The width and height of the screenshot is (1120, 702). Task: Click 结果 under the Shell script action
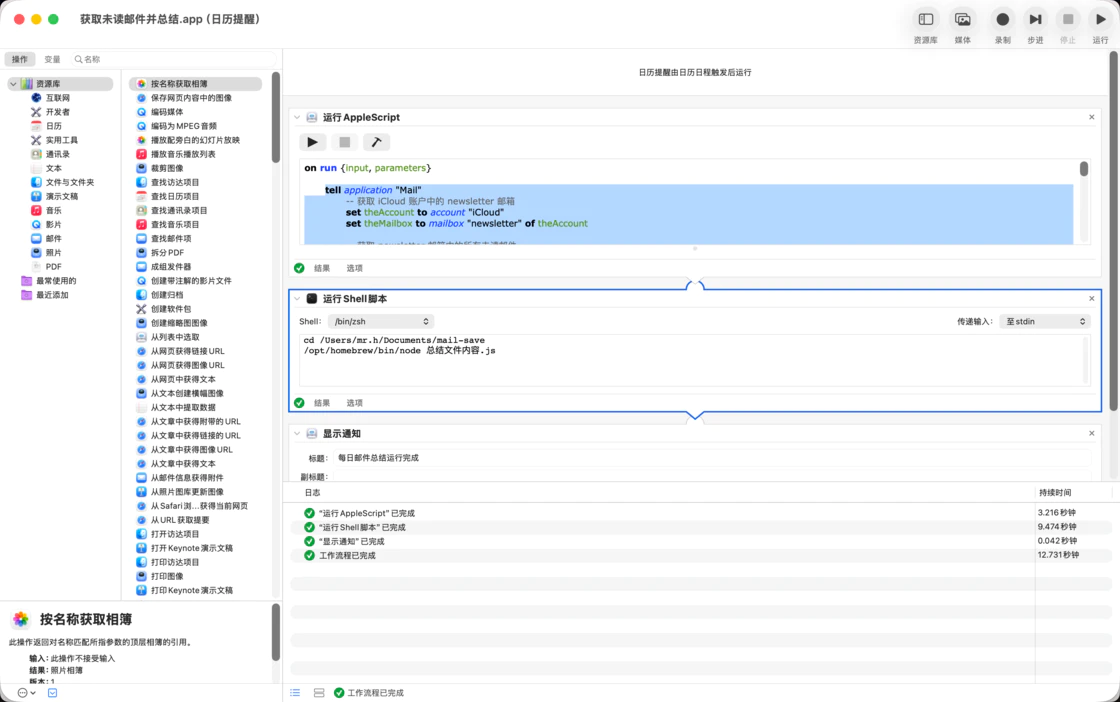[322, 403]
